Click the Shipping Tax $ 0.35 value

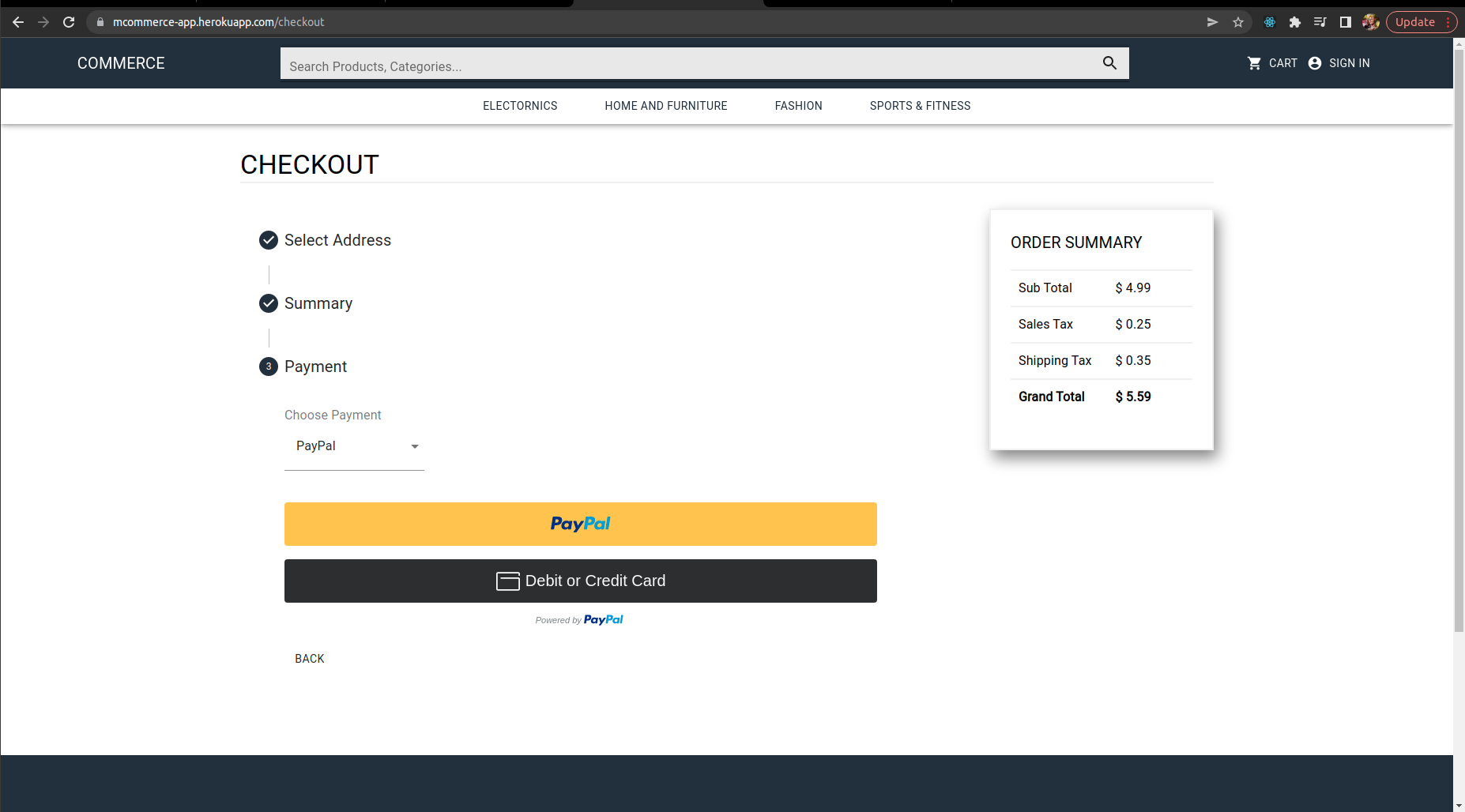tap(1133, 360)
